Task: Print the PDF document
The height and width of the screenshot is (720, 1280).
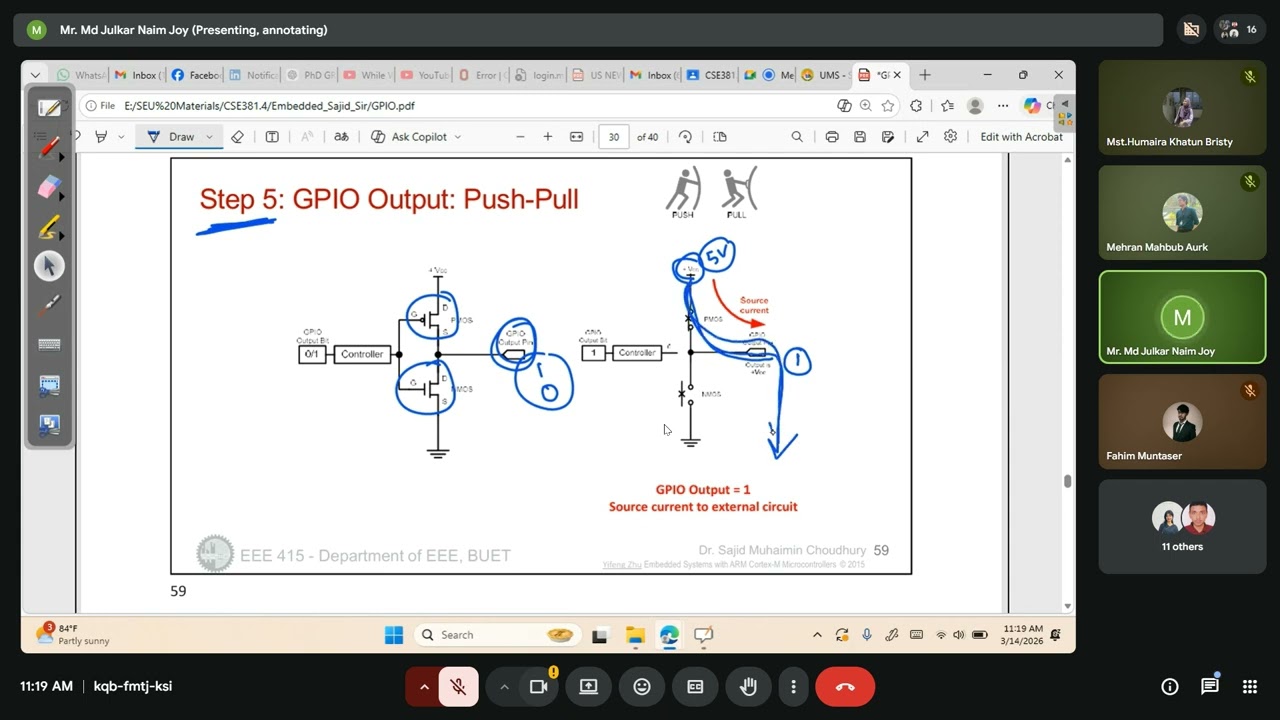Action: point(831,137)
